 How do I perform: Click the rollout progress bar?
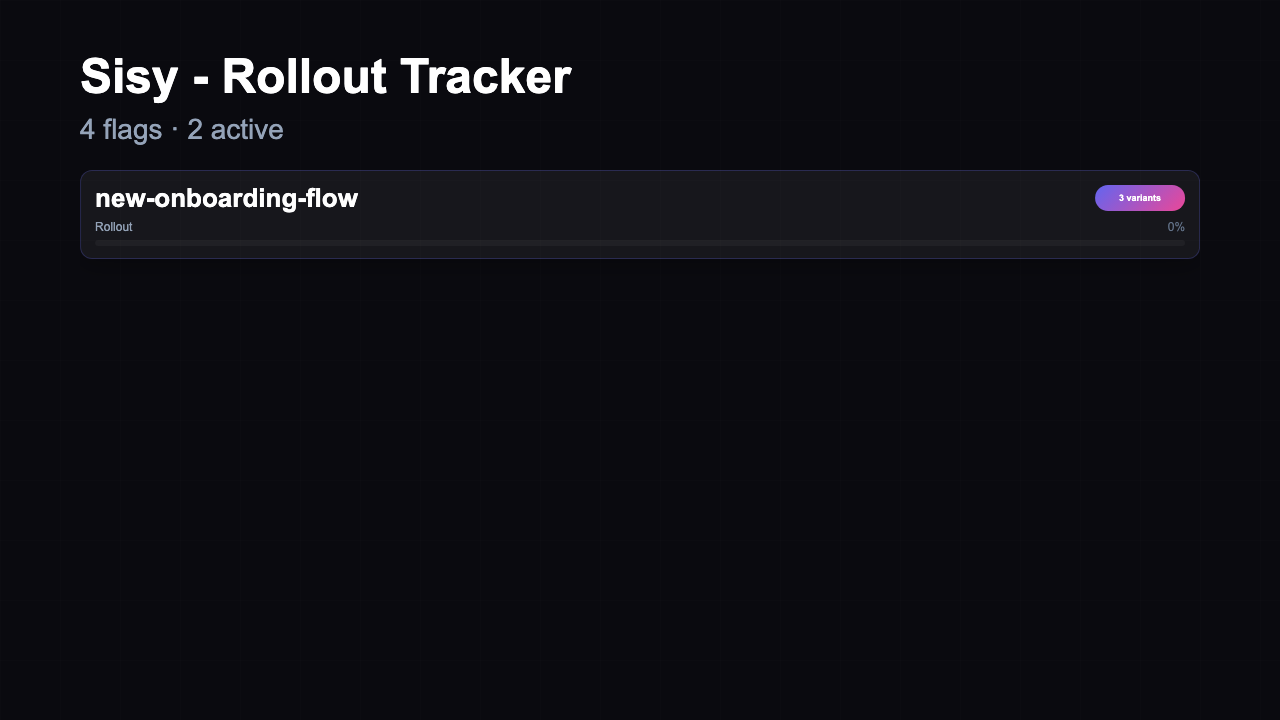639,242
